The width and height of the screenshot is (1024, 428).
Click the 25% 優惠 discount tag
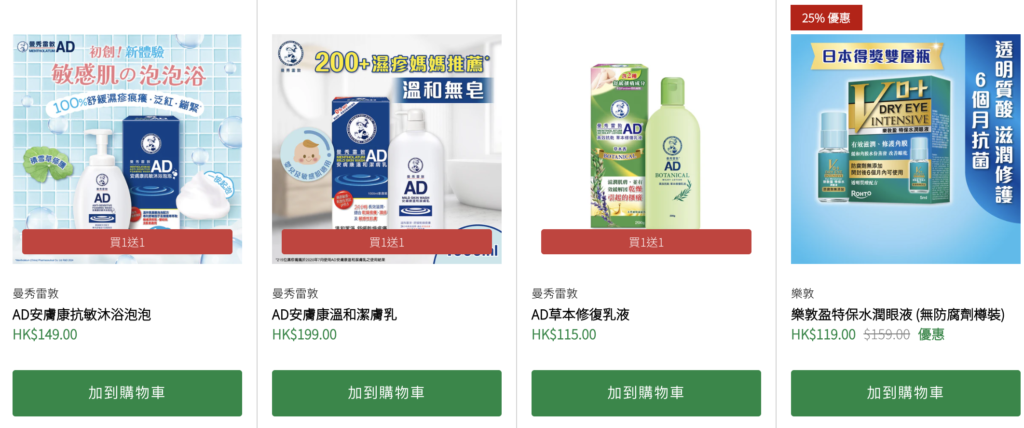pyautogui.click(x=826, y=18)
